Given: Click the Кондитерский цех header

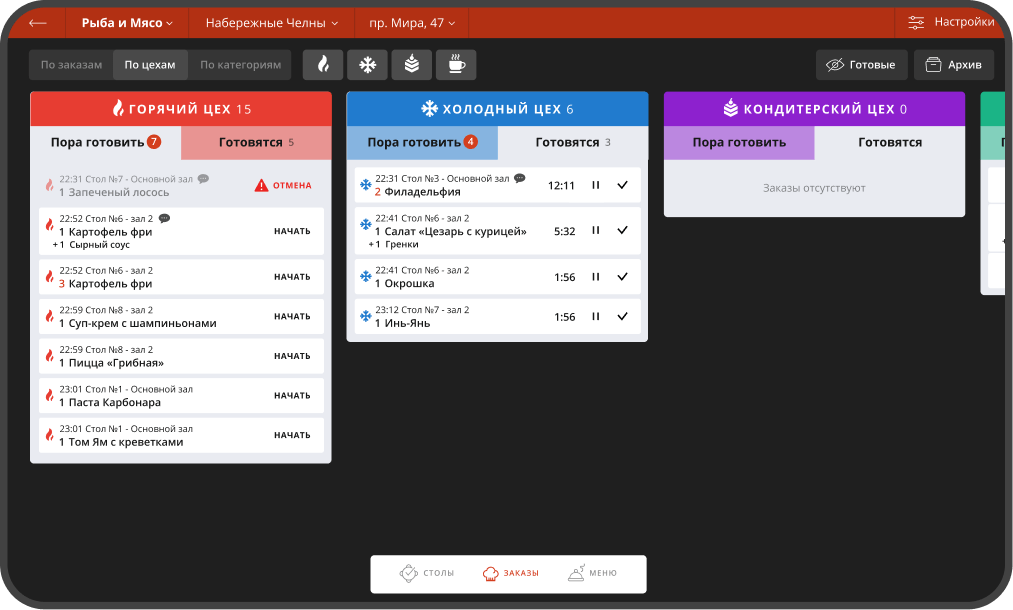Looking at the screenshot, I should pos(815,109).
